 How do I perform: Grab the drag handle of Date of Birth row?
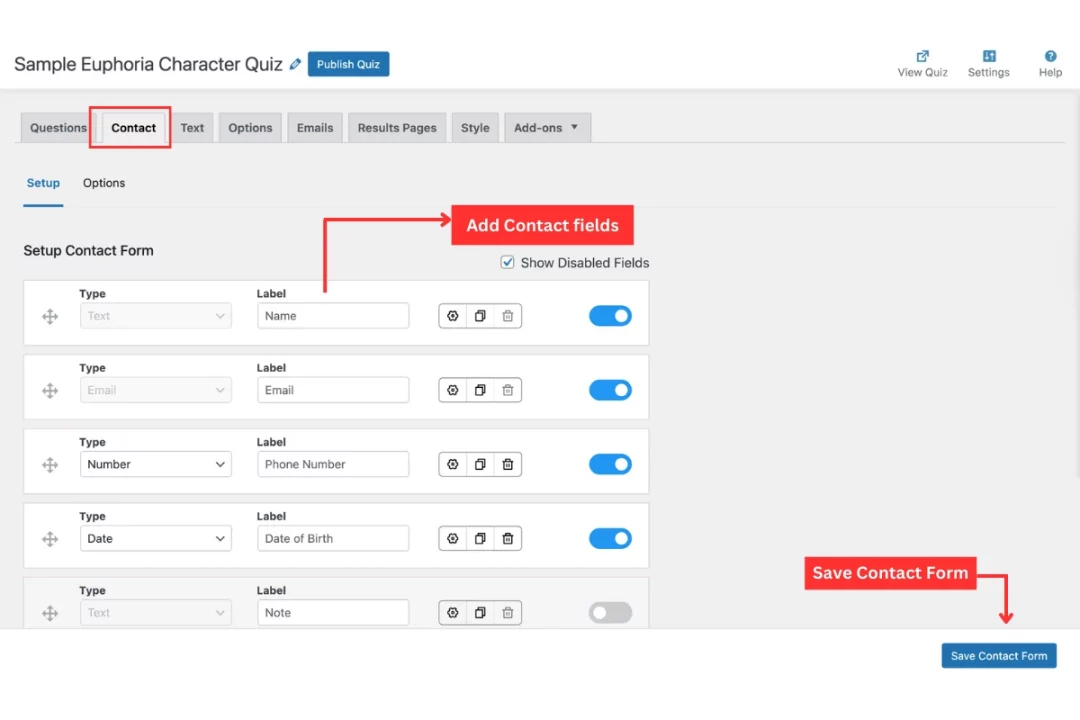(x=50, y=539)
